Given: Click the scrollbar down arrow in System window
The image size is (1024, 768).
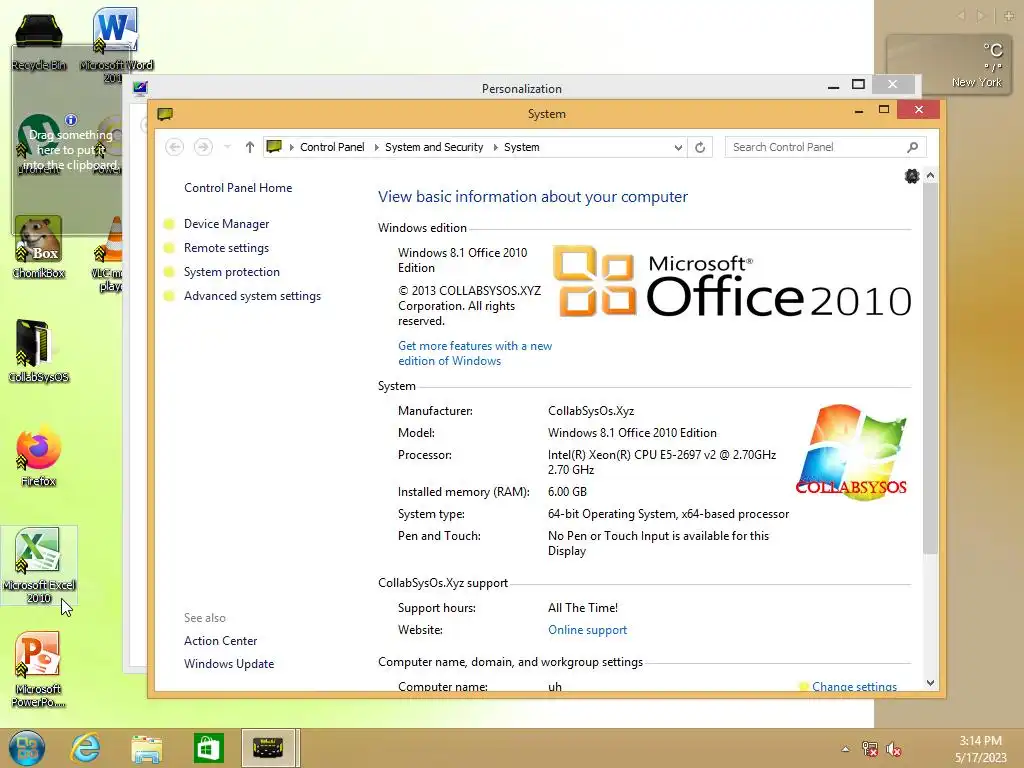Looking at the screenshot, I should pyautogui.click(x=931, y=683).
